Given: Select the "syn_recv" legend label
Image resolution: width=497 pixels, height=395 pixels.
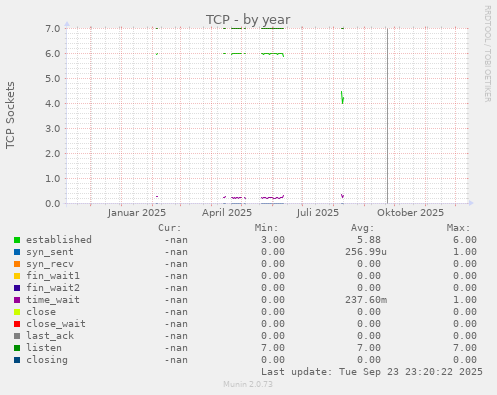Looking at the screenshot, I should point(50,264).
